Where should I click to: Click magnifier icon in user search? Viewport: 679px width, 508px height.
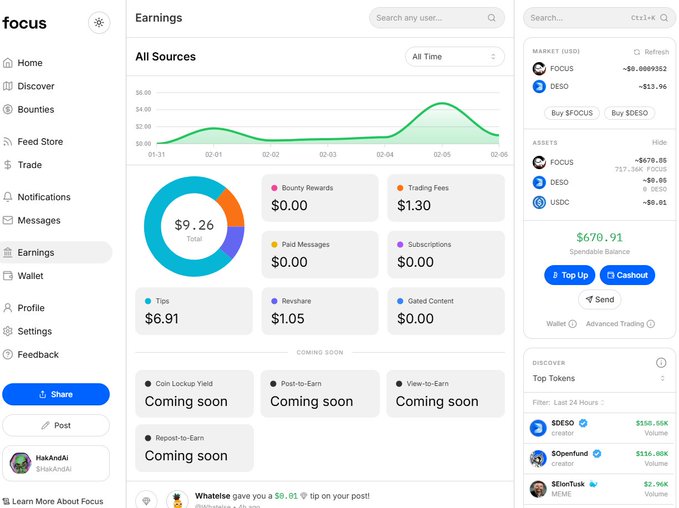click(491, 18)
